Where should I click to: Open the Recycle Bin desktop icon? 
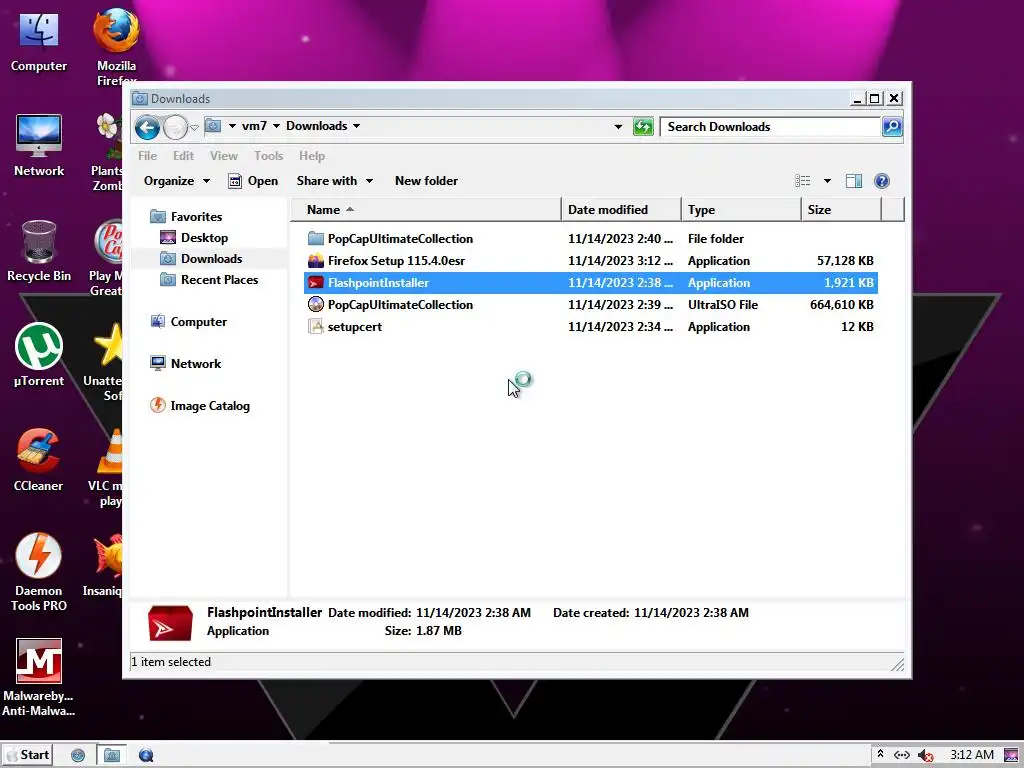tap(39, 251)
